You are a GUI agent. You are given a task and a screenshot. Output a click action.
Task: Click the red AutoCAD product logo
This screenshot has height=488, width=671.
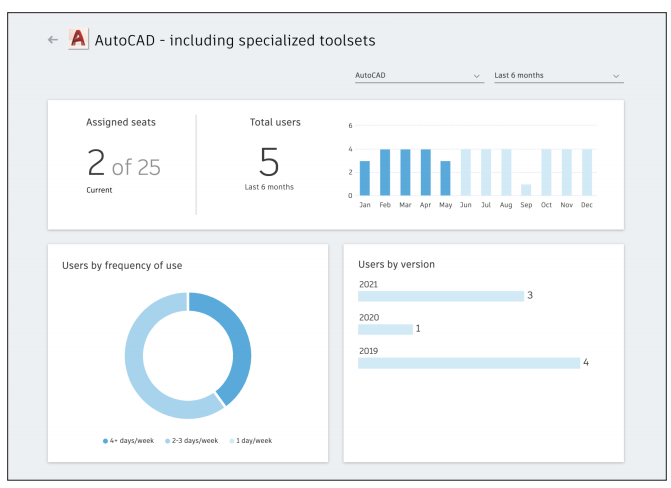(78, 39)
